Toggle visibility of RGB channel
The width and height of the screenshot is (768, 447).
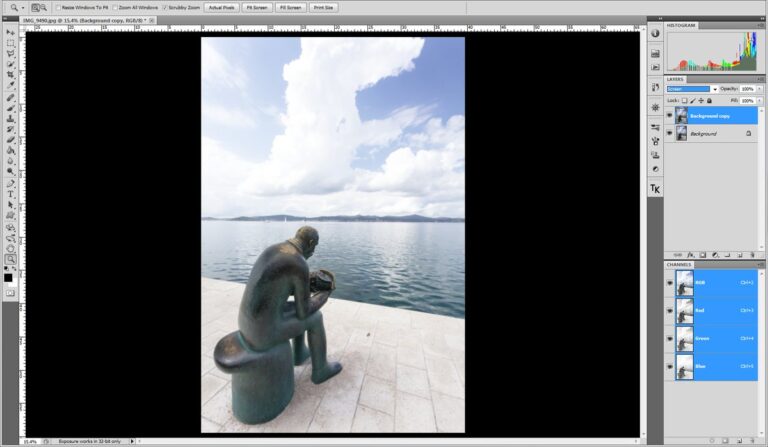click(x=670, y=283)
